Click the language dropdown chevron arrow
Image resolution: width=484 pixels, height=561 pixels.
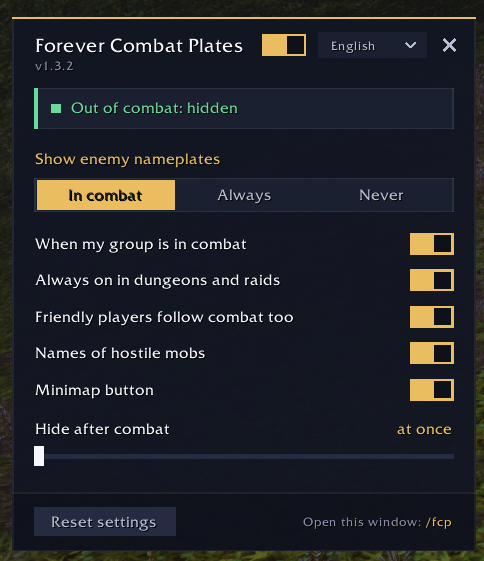[410, 45]
